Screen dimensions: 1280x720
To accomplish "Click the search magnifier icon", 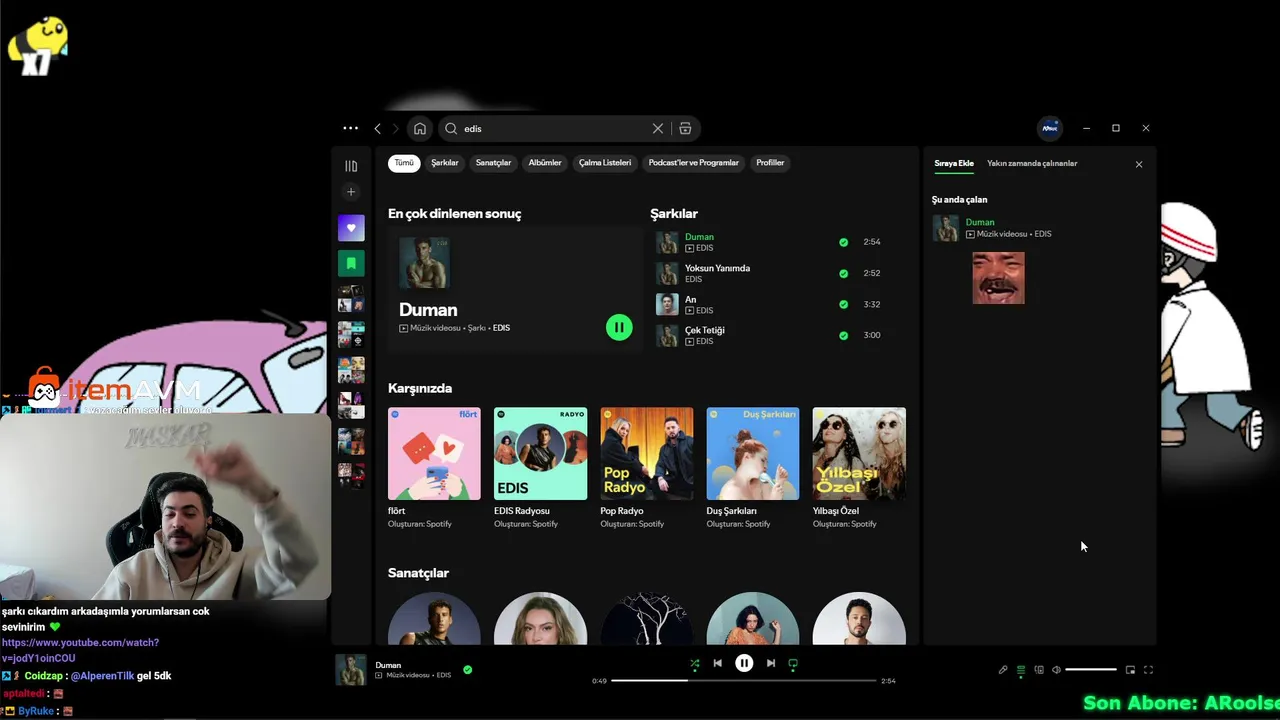I will click(x=451, y=128).
